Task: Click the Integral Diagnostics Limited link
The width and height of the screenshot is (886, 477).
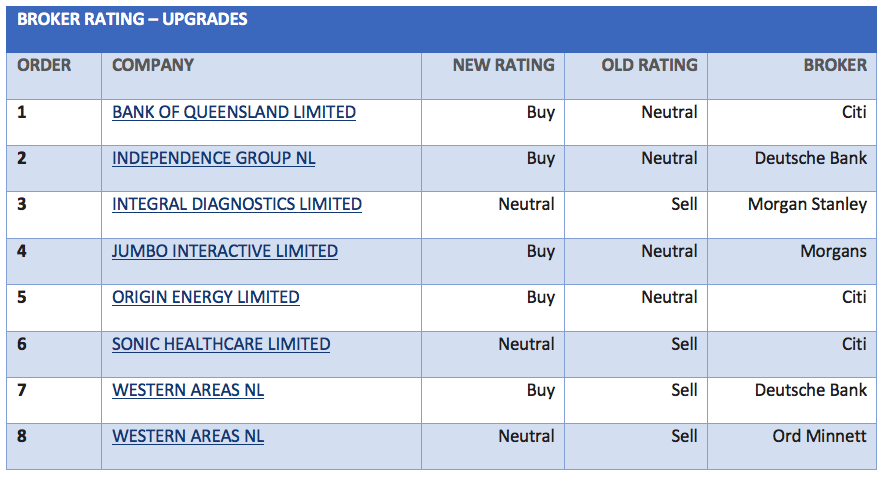Action: pos(236,204)
